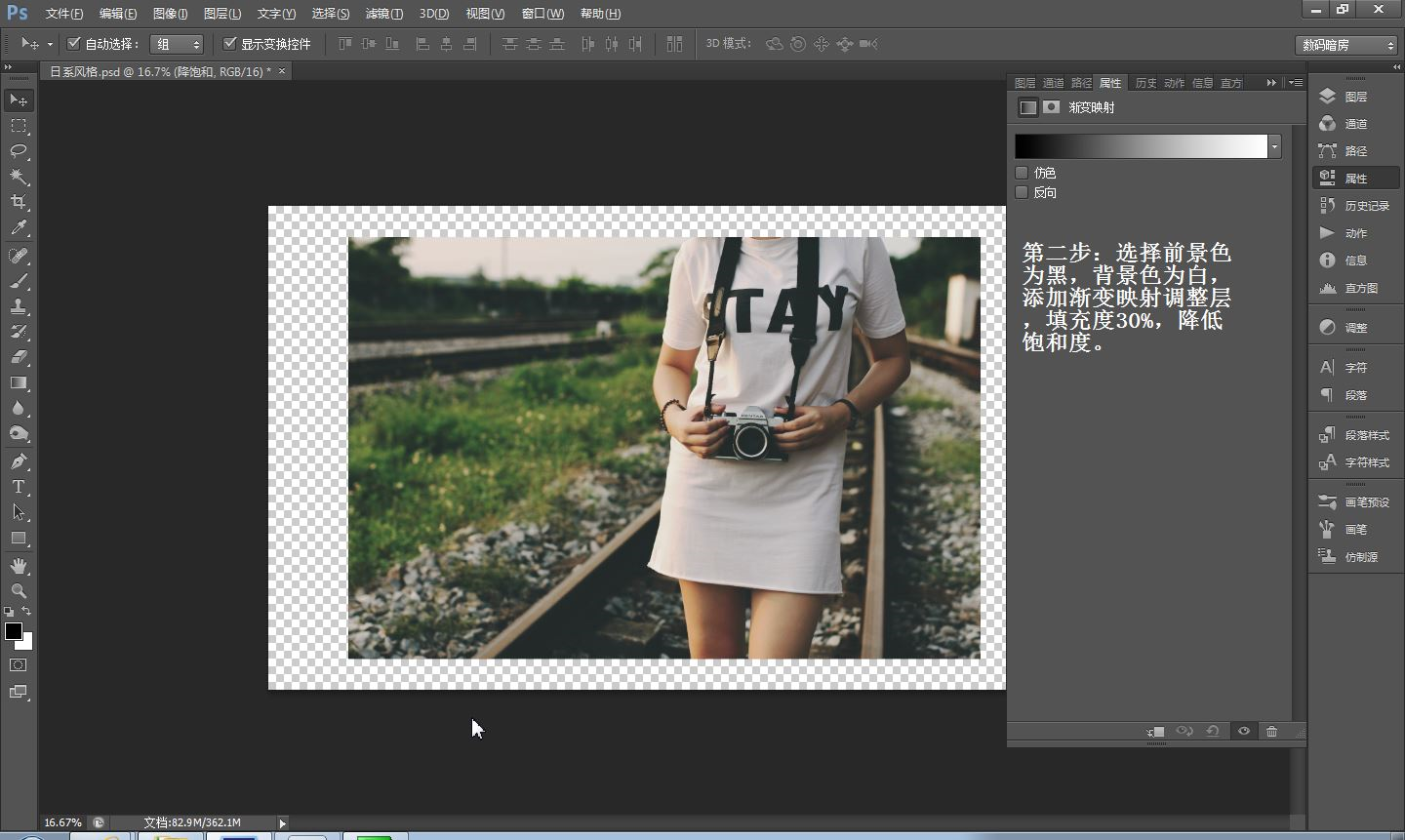This screenshot has height=840, width=1405.
Task: Open the 数码暗房 workspace dropdown
Action: (x=1346, y=45)
